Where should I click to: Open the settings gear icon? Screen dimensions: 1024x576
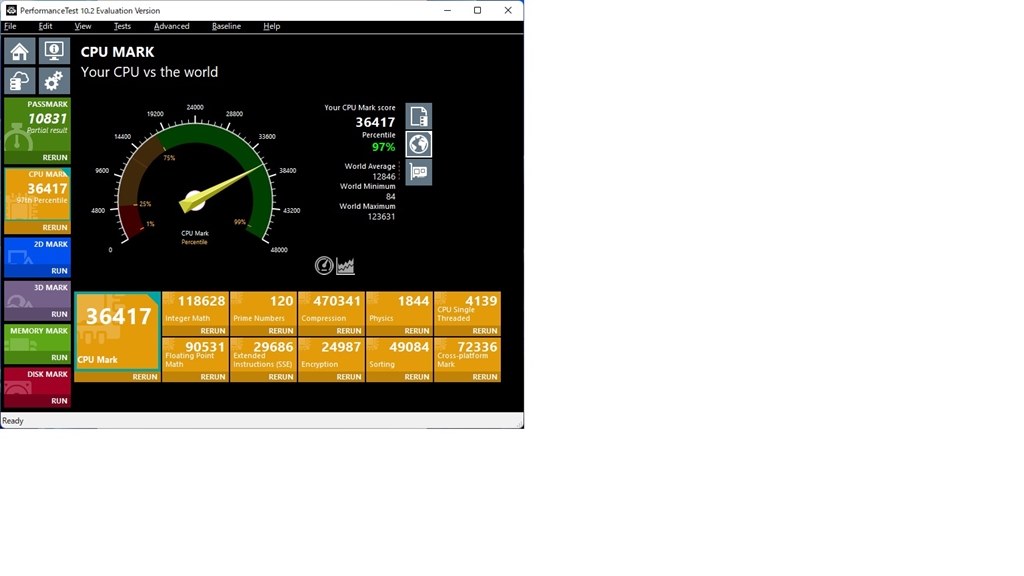pos(54,81)
